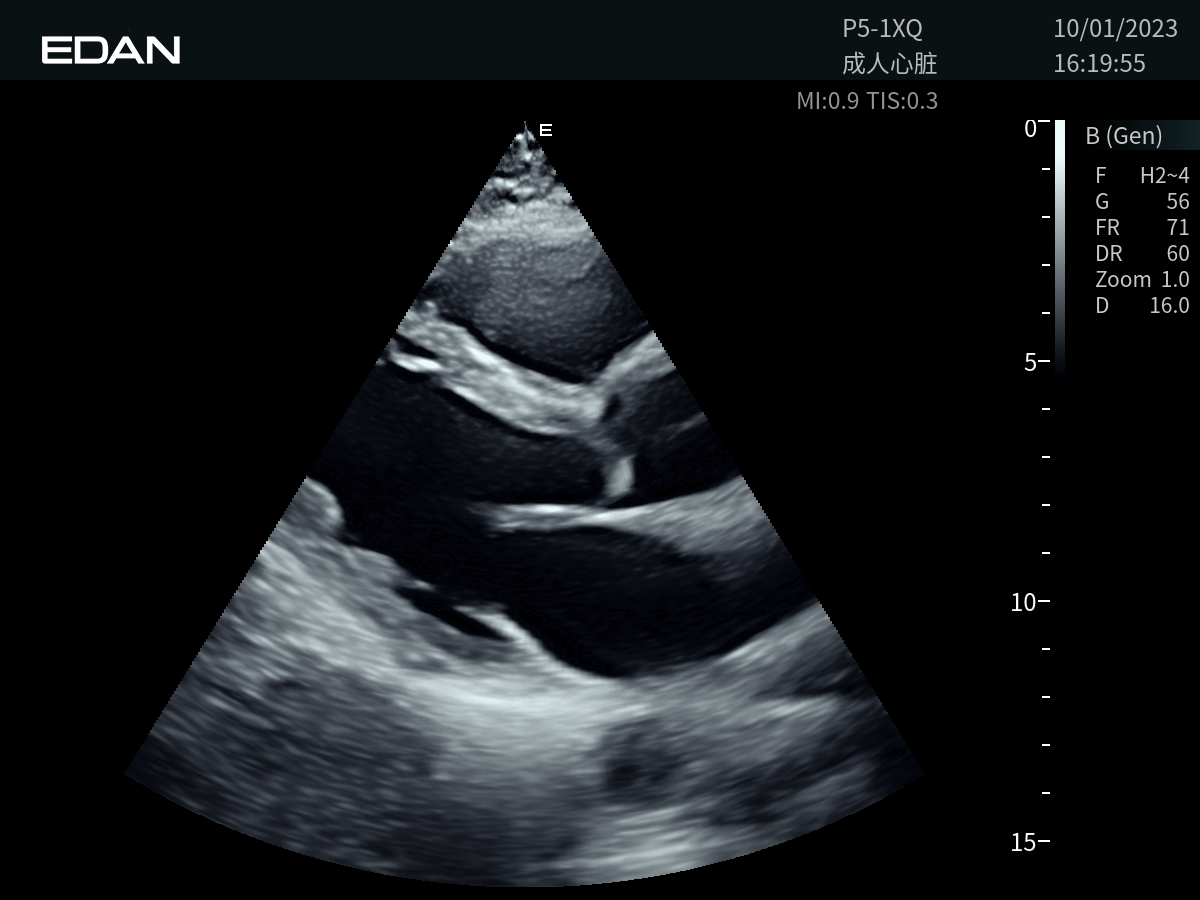Click the EDAN logo

(x=111, y=50)
